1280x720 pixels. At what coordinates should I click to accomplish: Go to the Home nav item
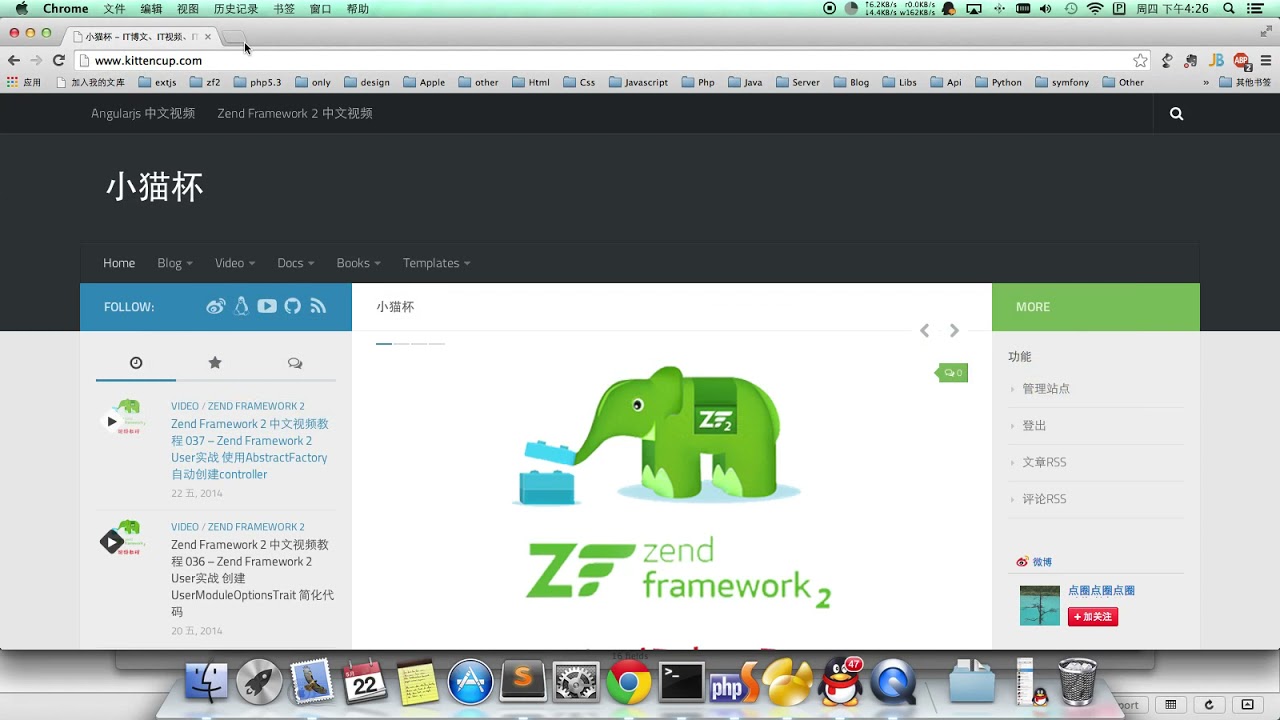[x=119, y=263]
